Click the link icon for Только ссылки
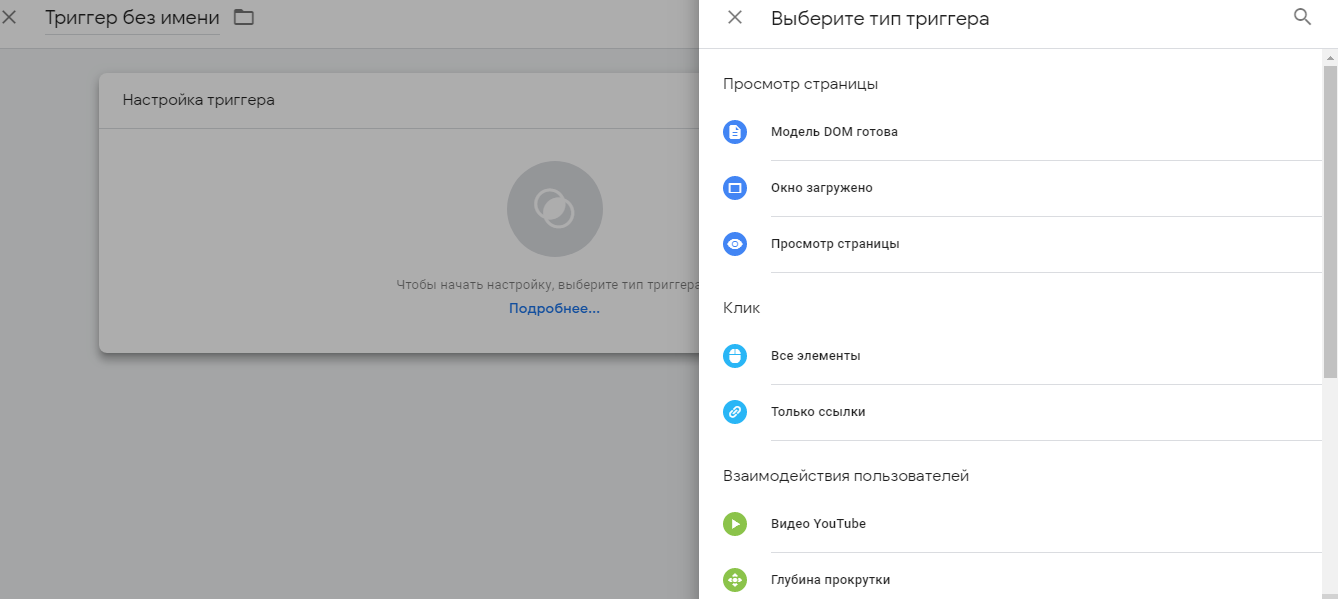 pyautogui.click(x=736, y=411)
